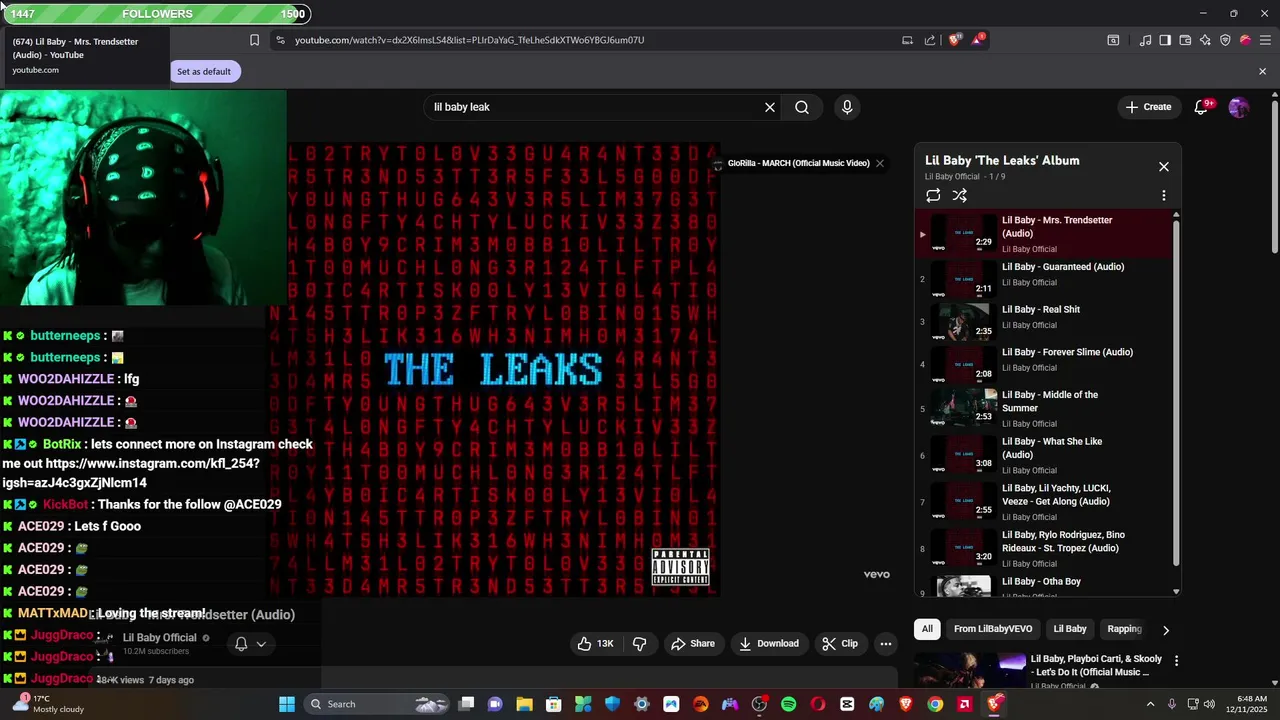
Task: Open File Explorer from the taskbar
Action: point(524,704)
